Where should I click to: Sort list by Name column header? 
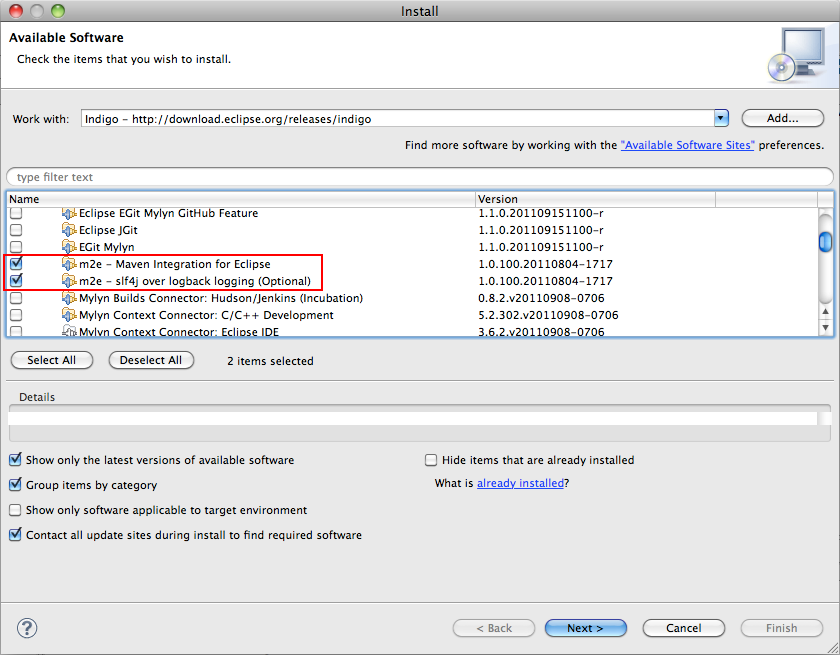tap(241, 199)
